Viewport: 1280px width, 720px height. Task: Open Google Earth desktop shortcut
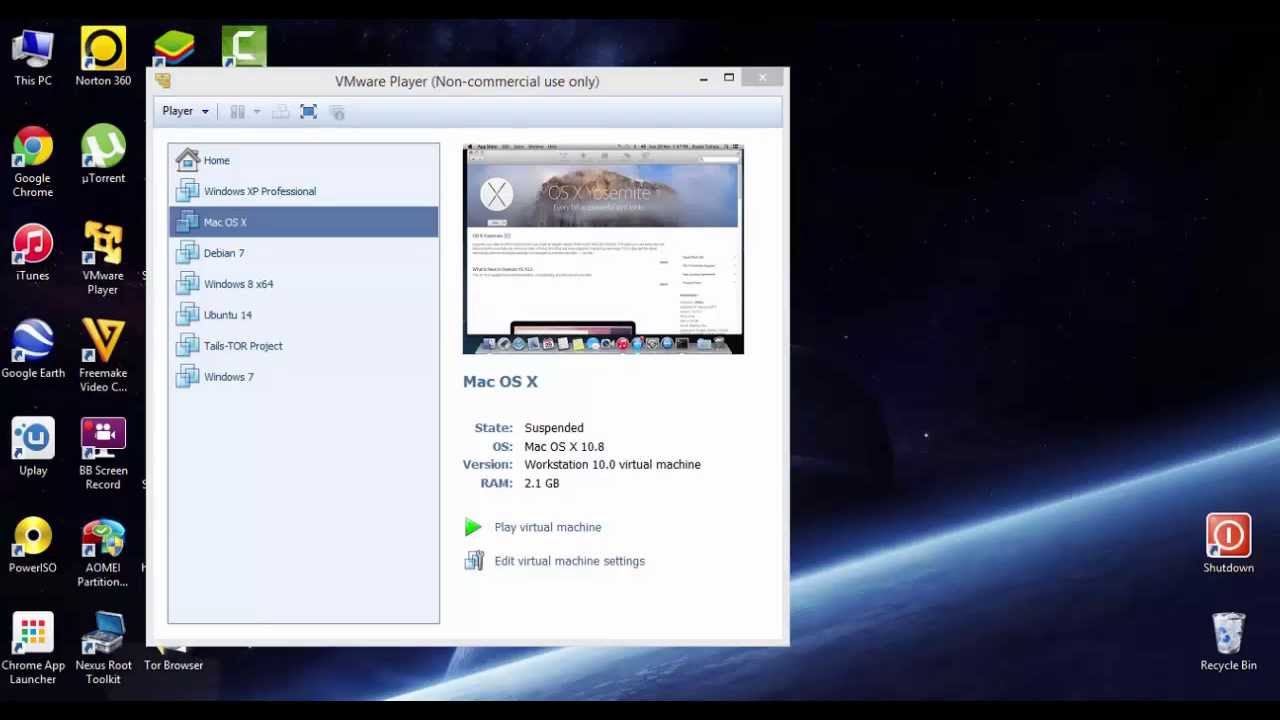coord(33,350)
